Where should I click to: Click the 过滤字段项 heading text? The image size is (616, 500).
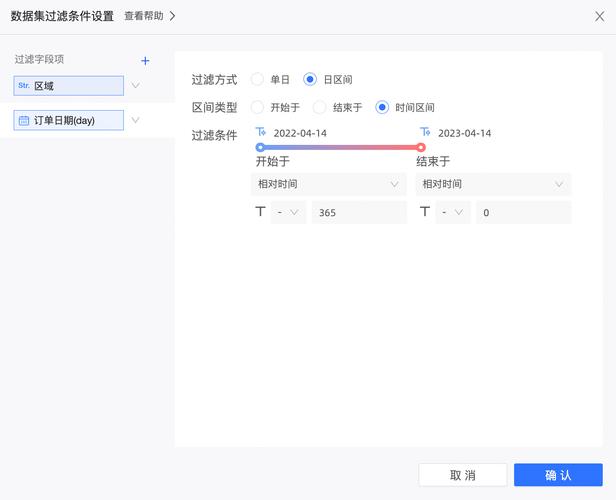pos(39,59)
